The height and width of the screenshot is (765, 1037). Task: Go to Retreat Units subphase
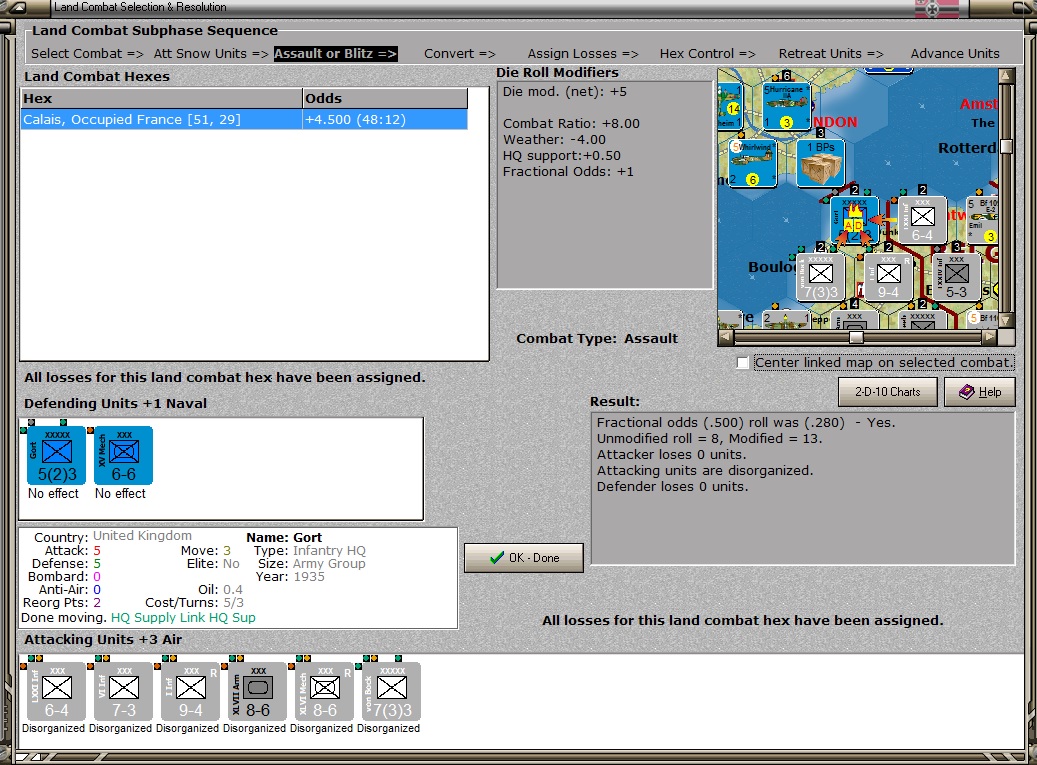click(x=831, y=54)
